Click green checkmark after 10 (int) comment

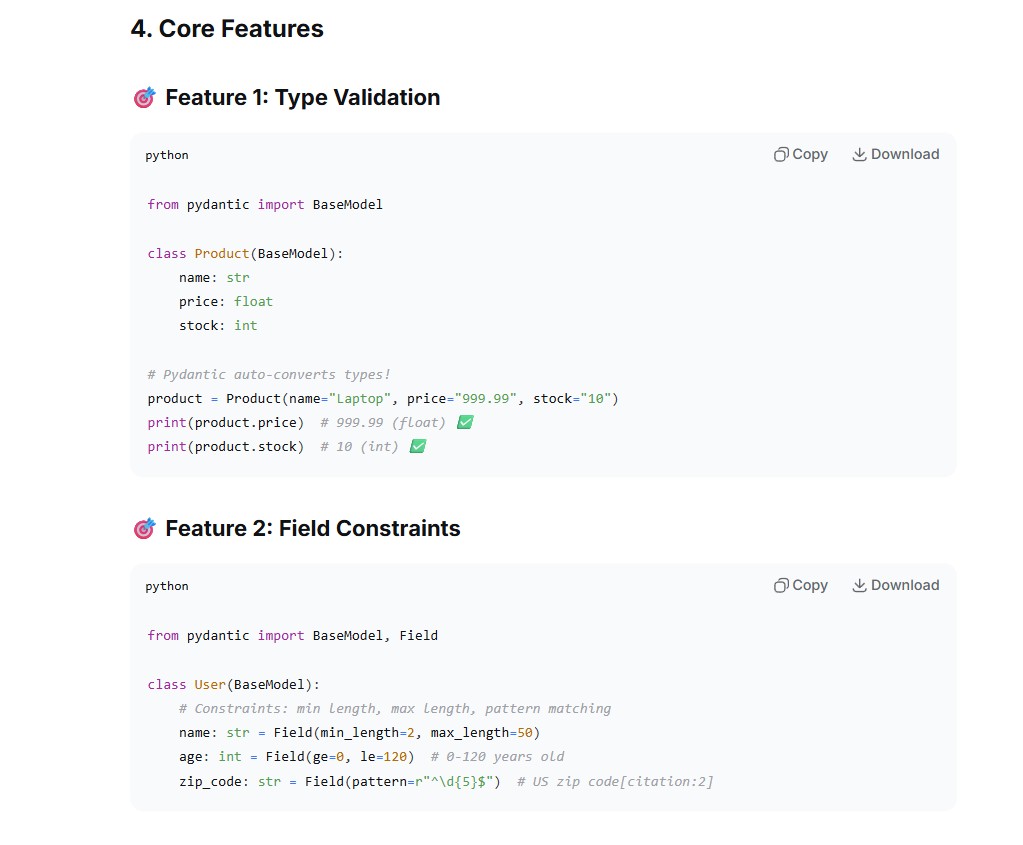pos(418,446)
